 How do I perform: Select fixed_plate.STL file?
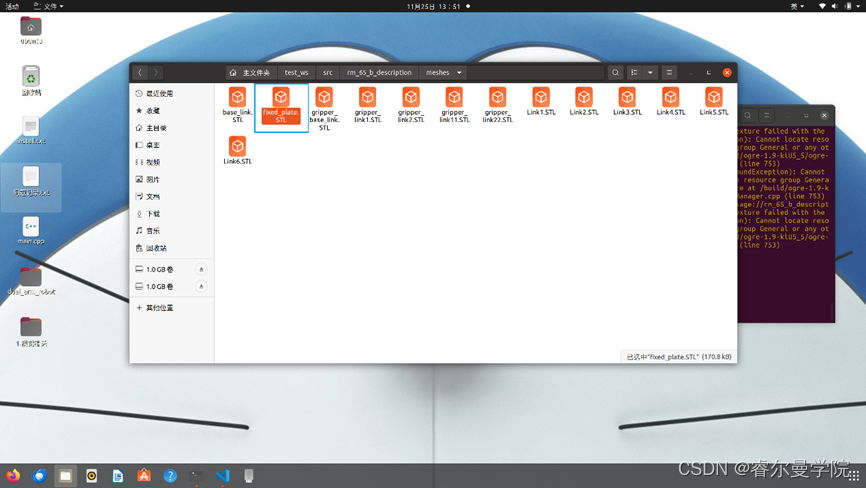pos(281,105)
